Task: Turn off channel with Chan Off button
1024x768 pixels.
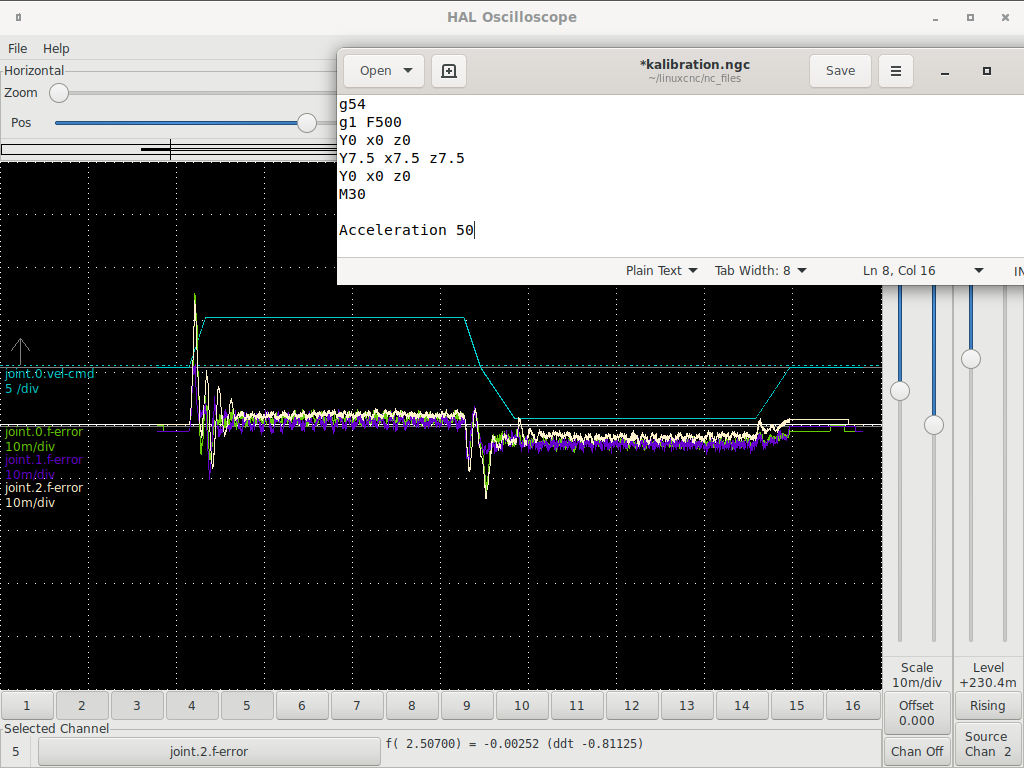Action: click(x=916, y=752)
